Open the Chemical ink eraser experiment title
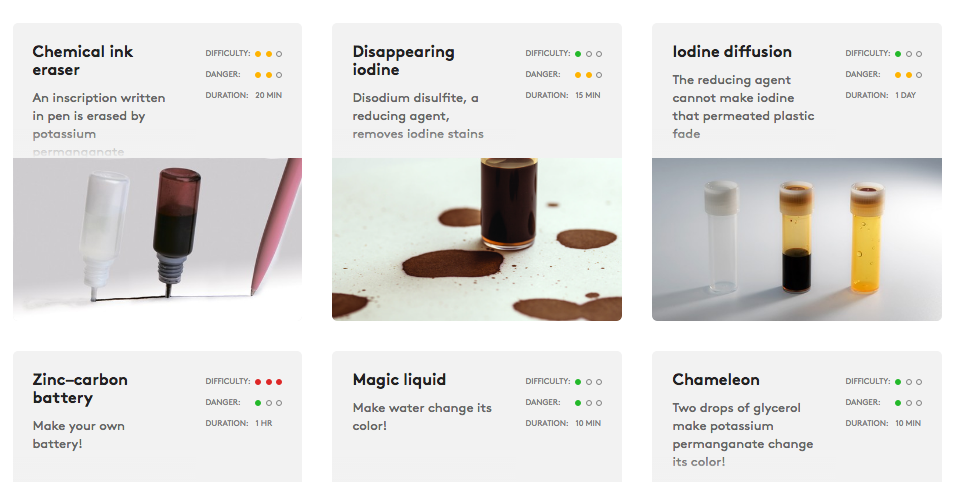Screen dimensions: 960x482 pyautogui.click(x=83, y=61)
